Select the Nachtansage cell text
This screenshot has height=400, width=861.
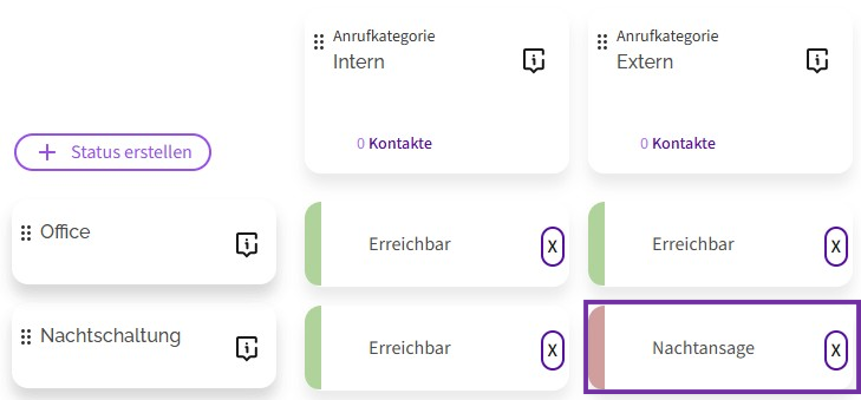[703, 349]
